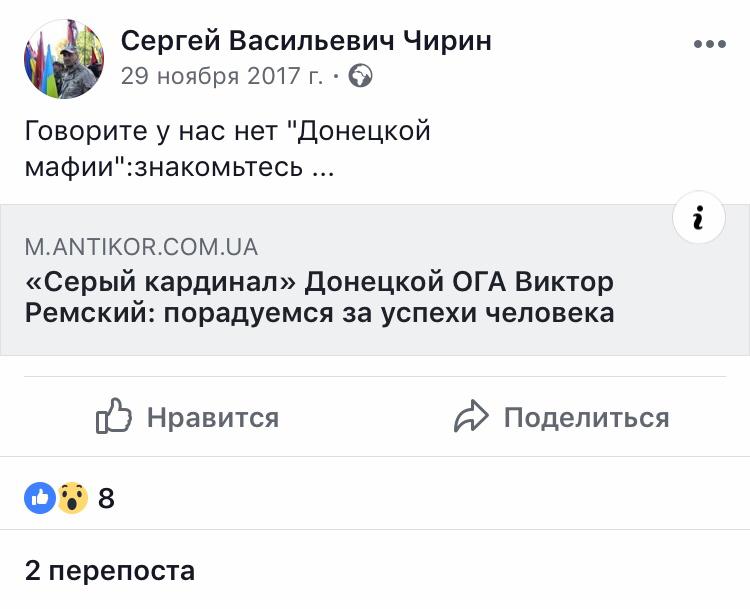The height and width of the screenshot is (609, 750).
Task: Click the M.ANTIKOR.COM.UA source domain
Action: 141,247
